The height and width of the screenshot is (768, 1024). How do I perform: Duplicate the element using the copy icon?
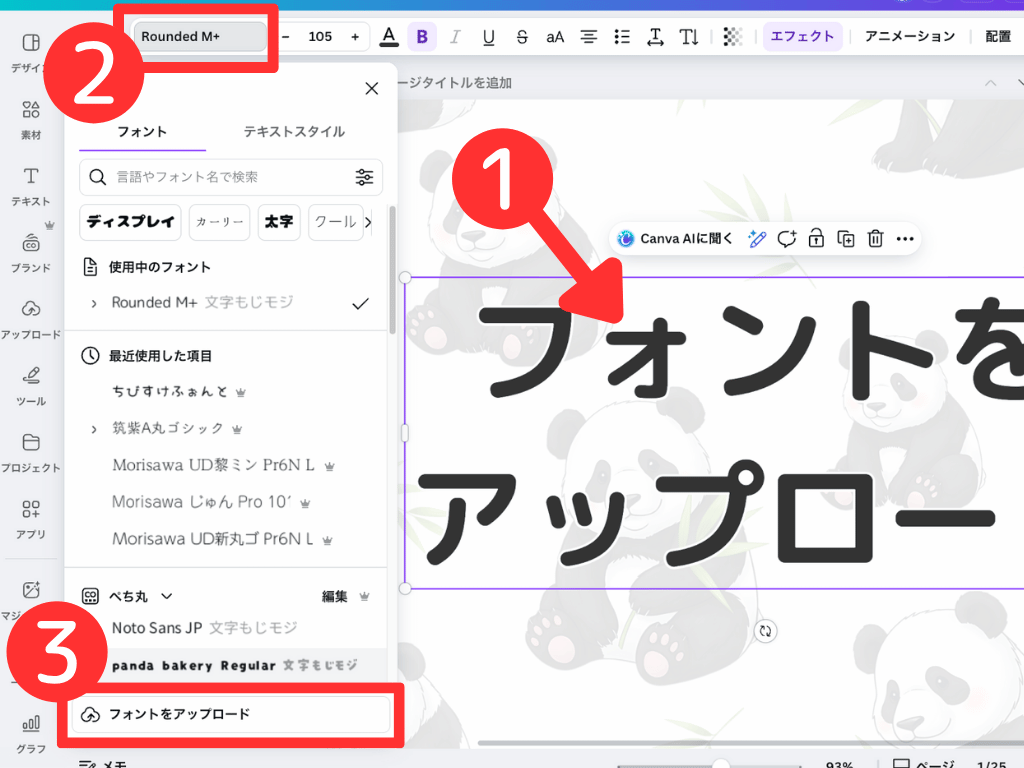tap(845, 239)
